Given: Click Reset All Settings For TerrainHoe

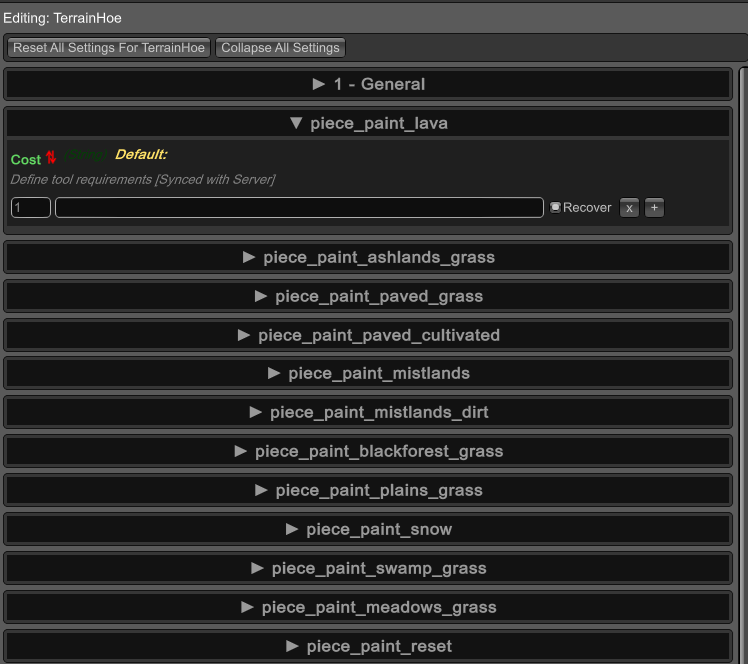Looking at the screenshot, I should click(109, 48).
